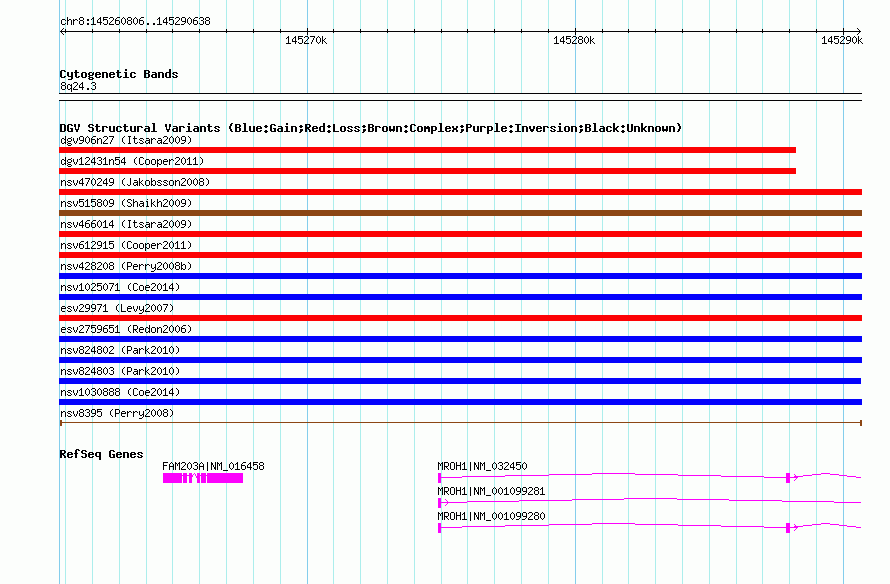Select the blue bar of nsv1030888

pos(460,402)
